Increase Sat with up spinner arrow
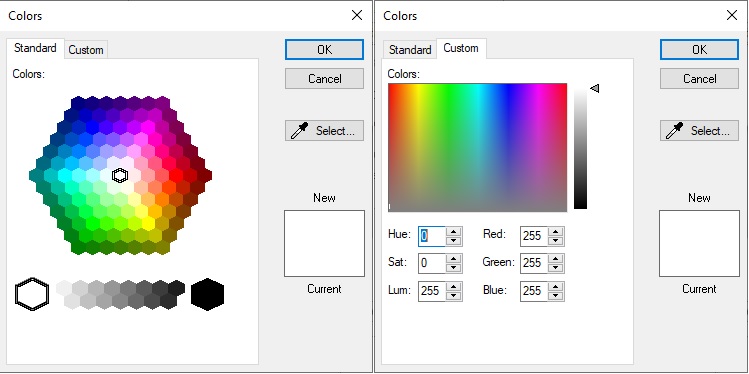The height and width of the screenshot is (374, 749). click(454, 258)
